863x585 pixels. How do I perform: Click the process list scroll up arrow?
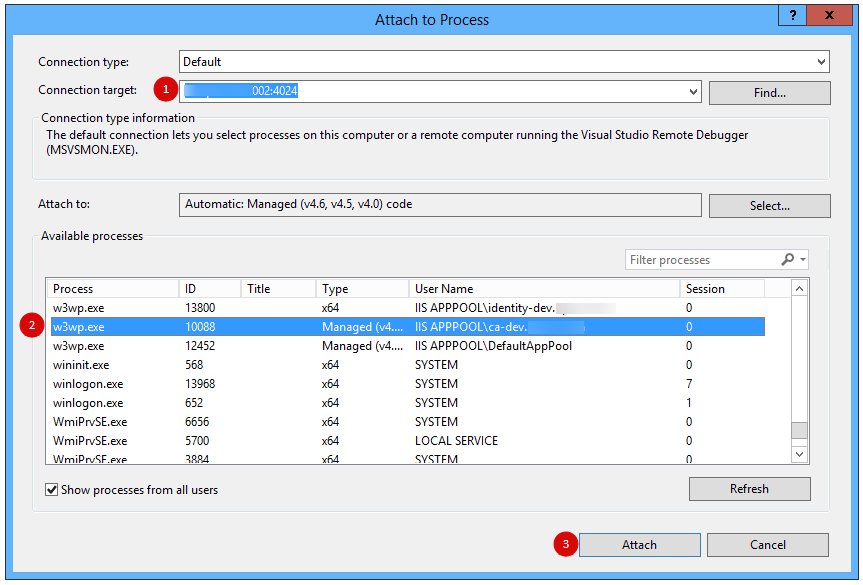tap(799, 288)
